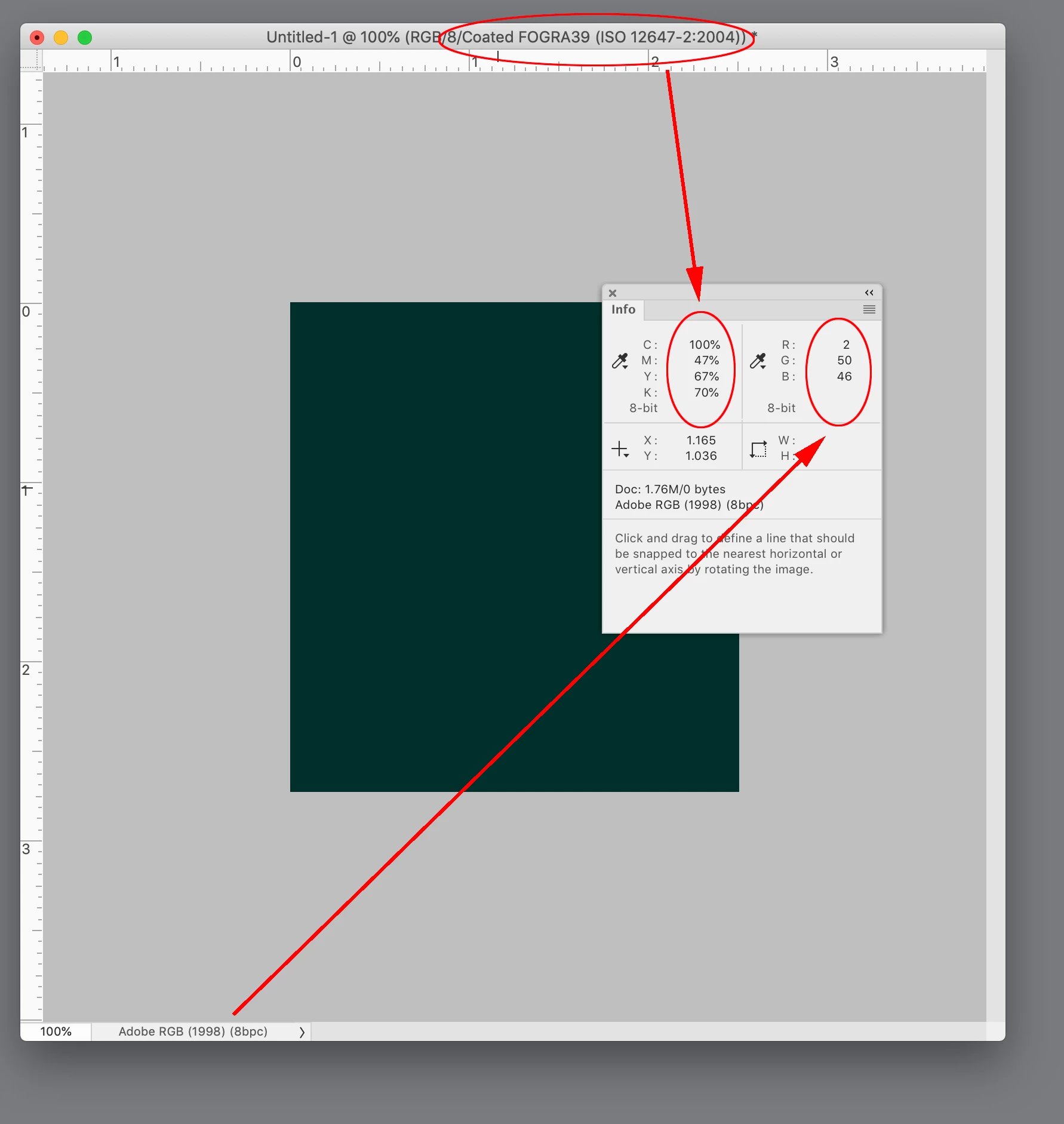1064x1124 pixels.
Task: Click the horizontal ruler at top
Action: click(x=514, y=61)
